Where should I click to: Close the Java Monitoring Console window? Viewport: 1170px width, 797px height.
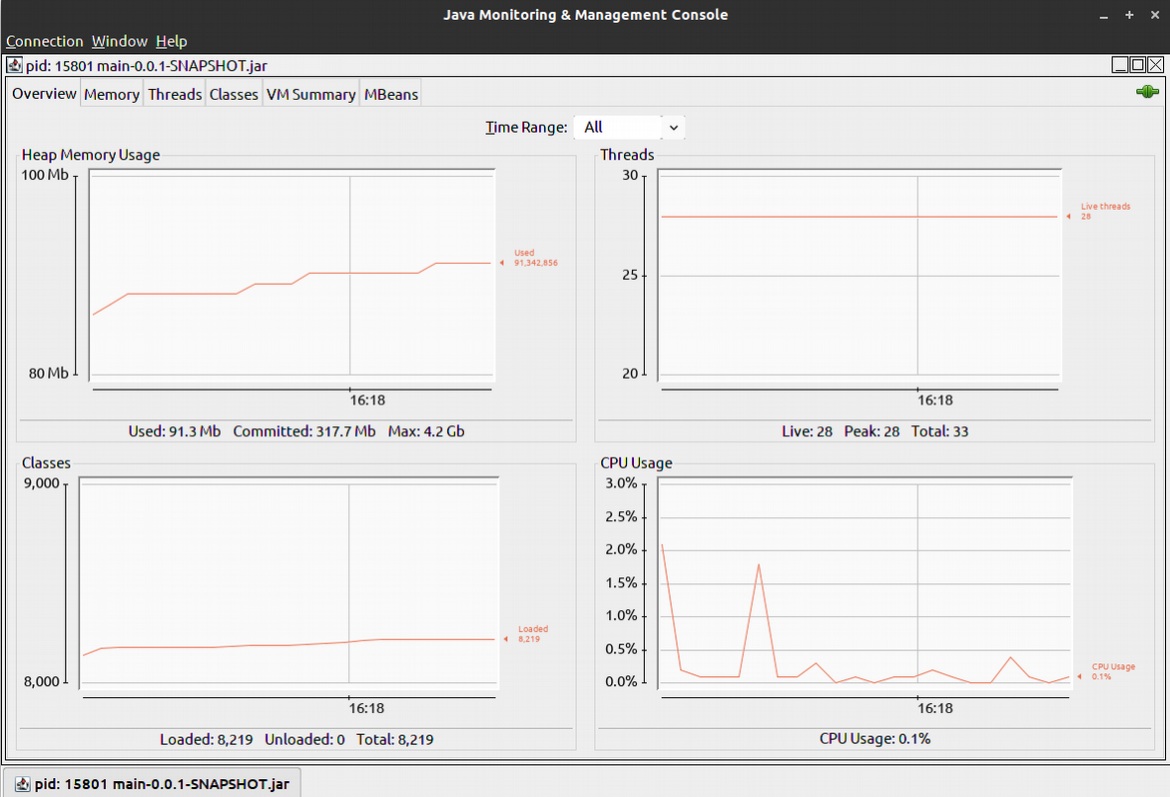click(x=1155, y=15)
